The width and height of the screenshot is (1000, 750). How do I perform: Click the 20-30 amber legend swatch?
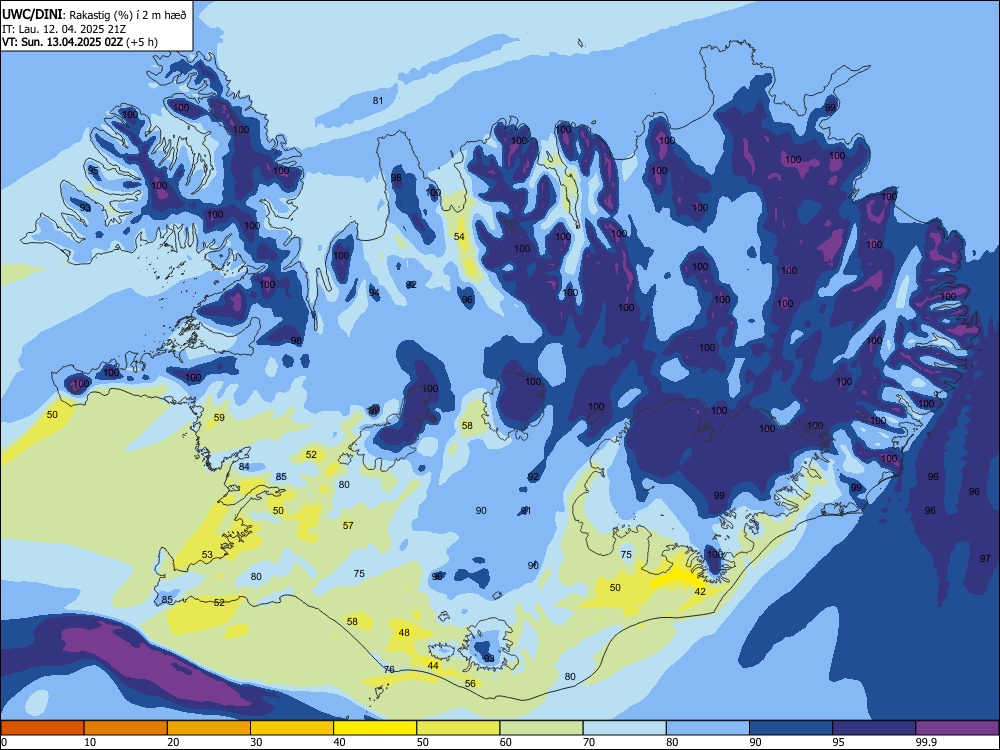(x=209, y=728)
